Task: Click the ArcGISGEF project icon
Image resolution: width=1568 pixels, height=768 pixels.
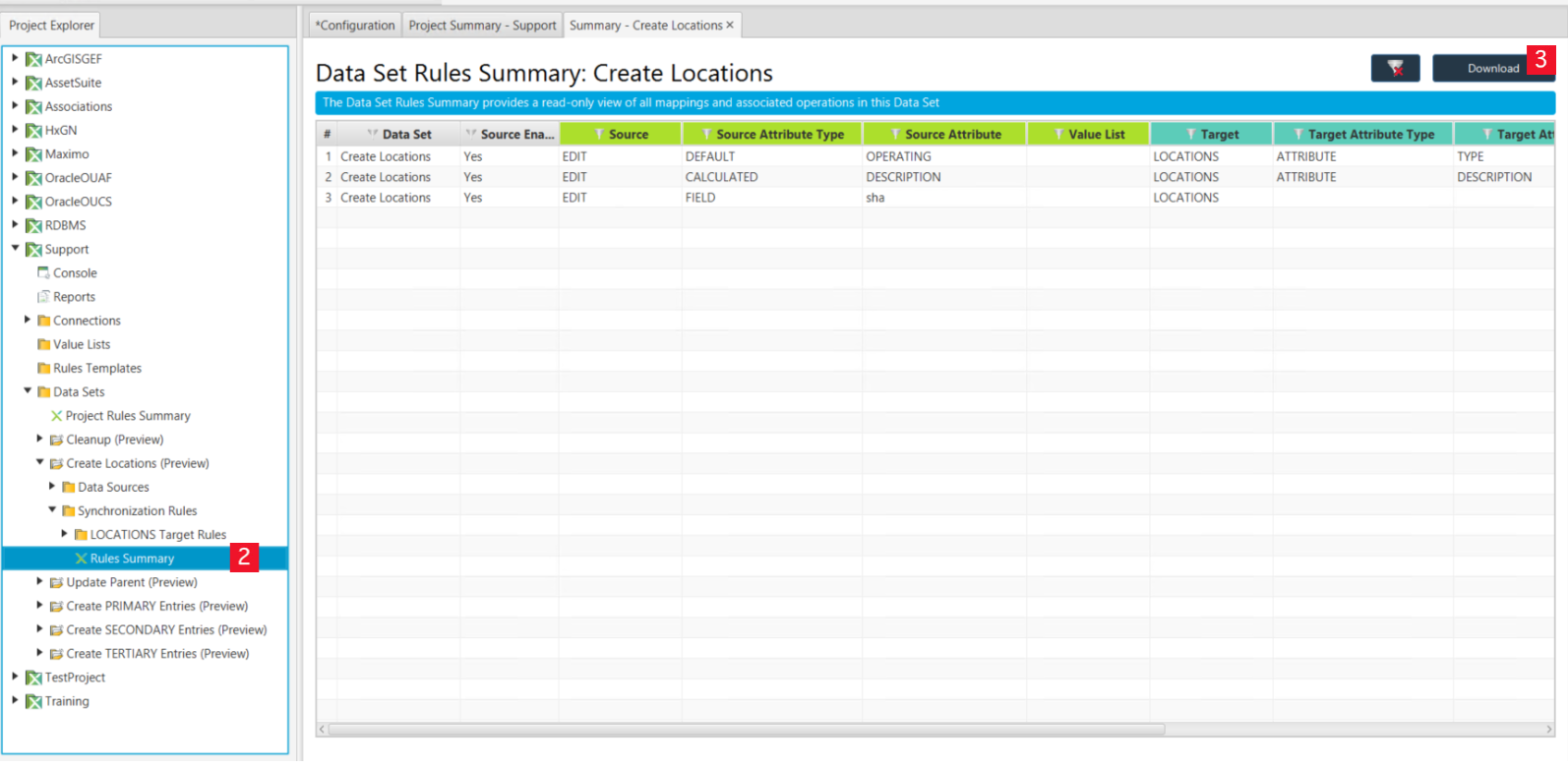Action: coord(33,59)
